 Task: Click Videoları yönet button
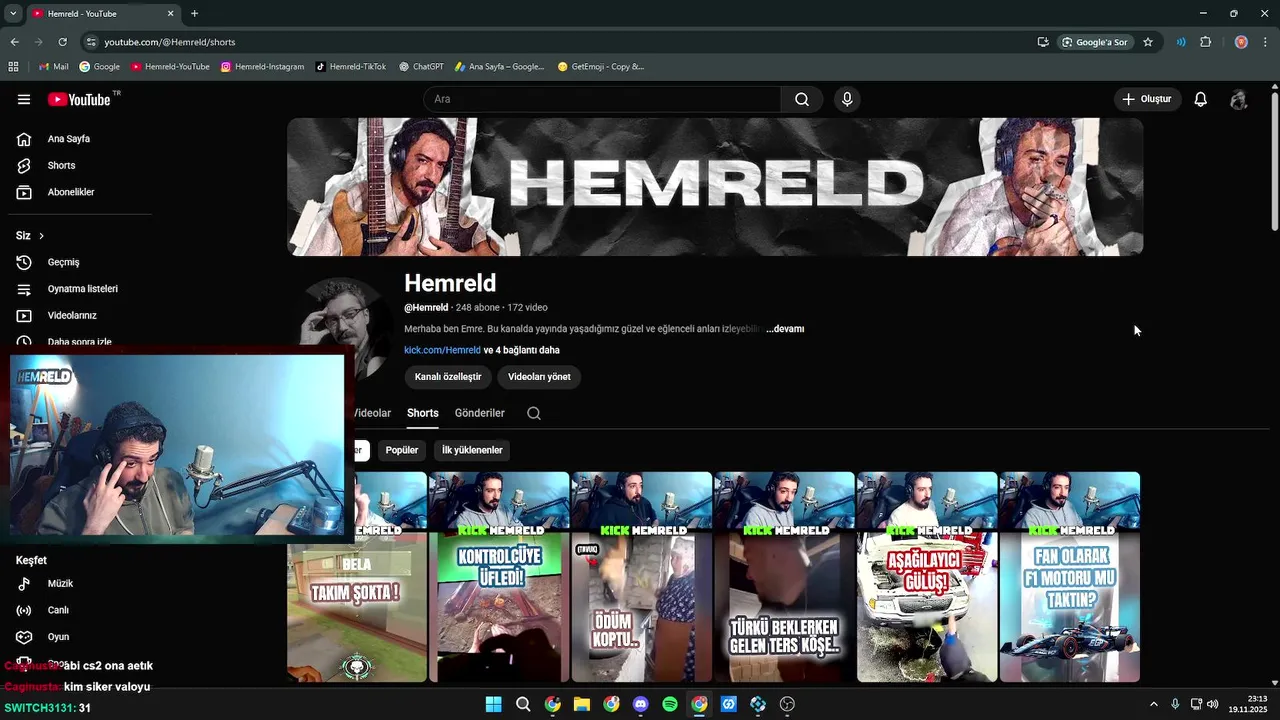pyautogui.click(x=539, y=377)
